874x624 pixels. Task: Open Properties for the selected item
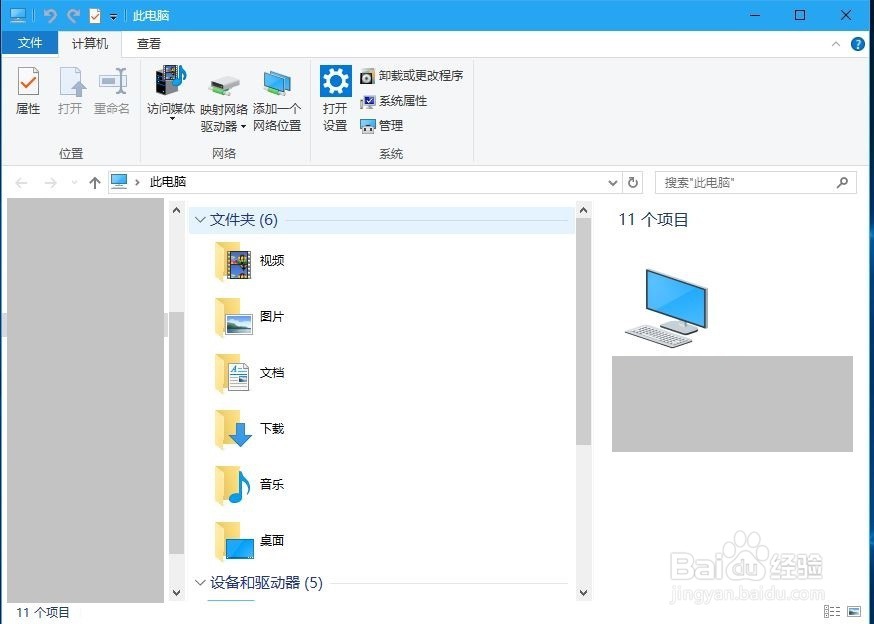pyautogui.click(x=27, y=90)
